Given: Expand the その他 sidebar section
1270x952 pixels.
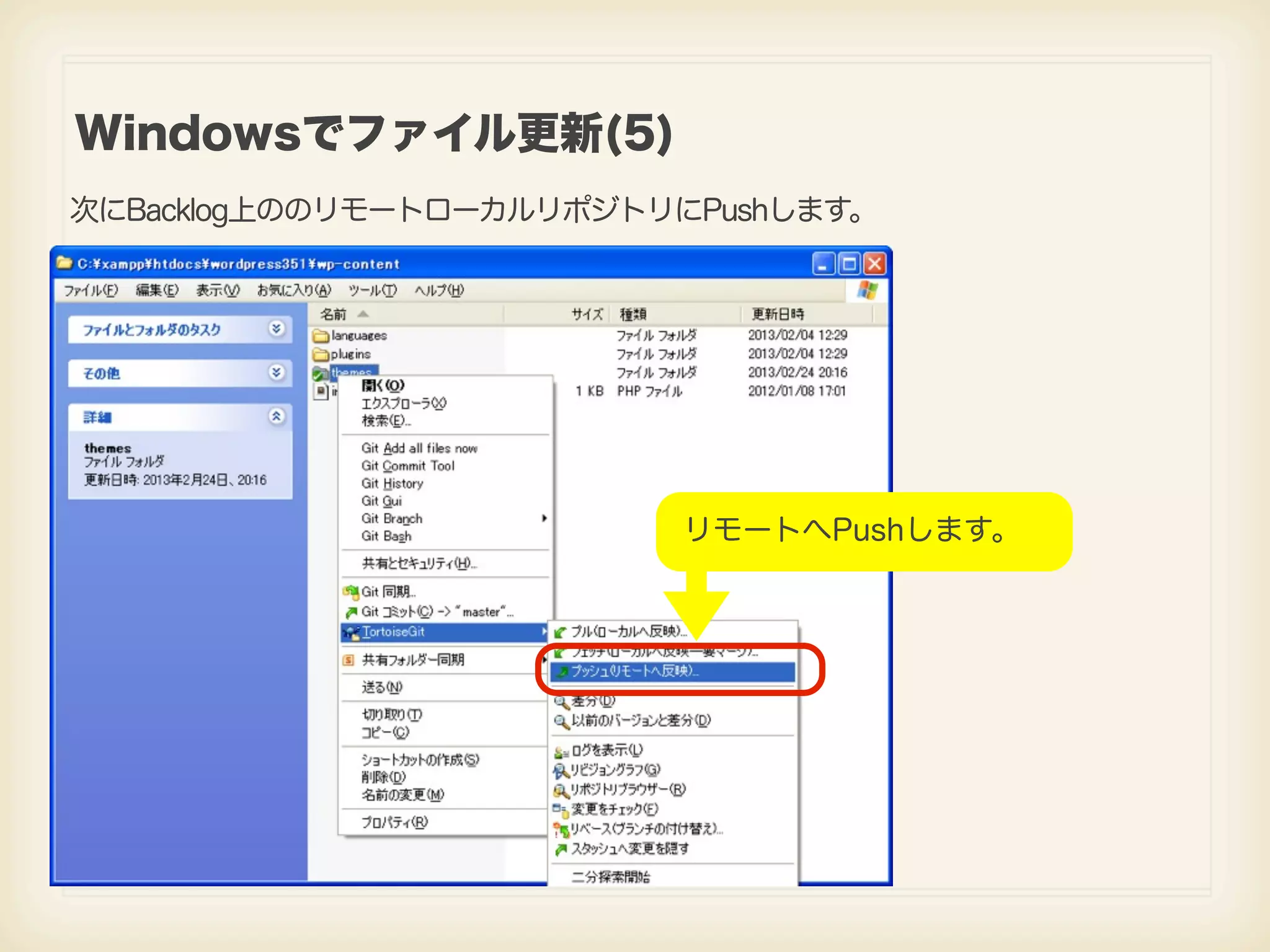Looking at the screenshot, I should pyautogui.click(x=277, y=372).
